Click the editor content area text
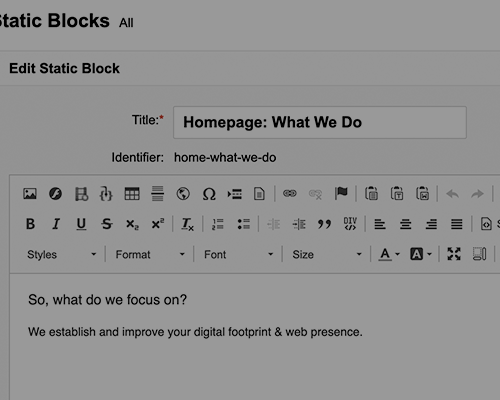500x400 pixels. coord(195,332)
